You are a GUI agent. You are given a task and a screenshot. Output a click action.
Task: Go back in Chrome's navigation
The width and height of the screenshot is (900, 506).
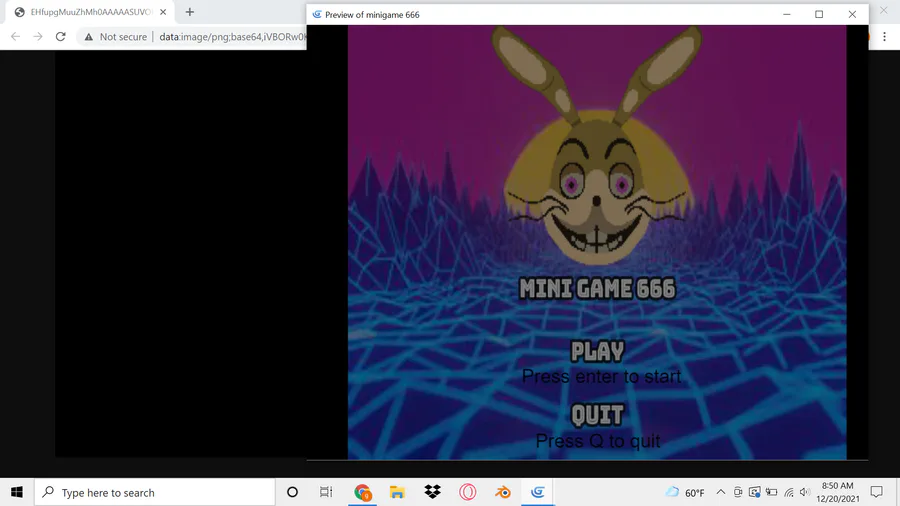[x=15, y=37]
